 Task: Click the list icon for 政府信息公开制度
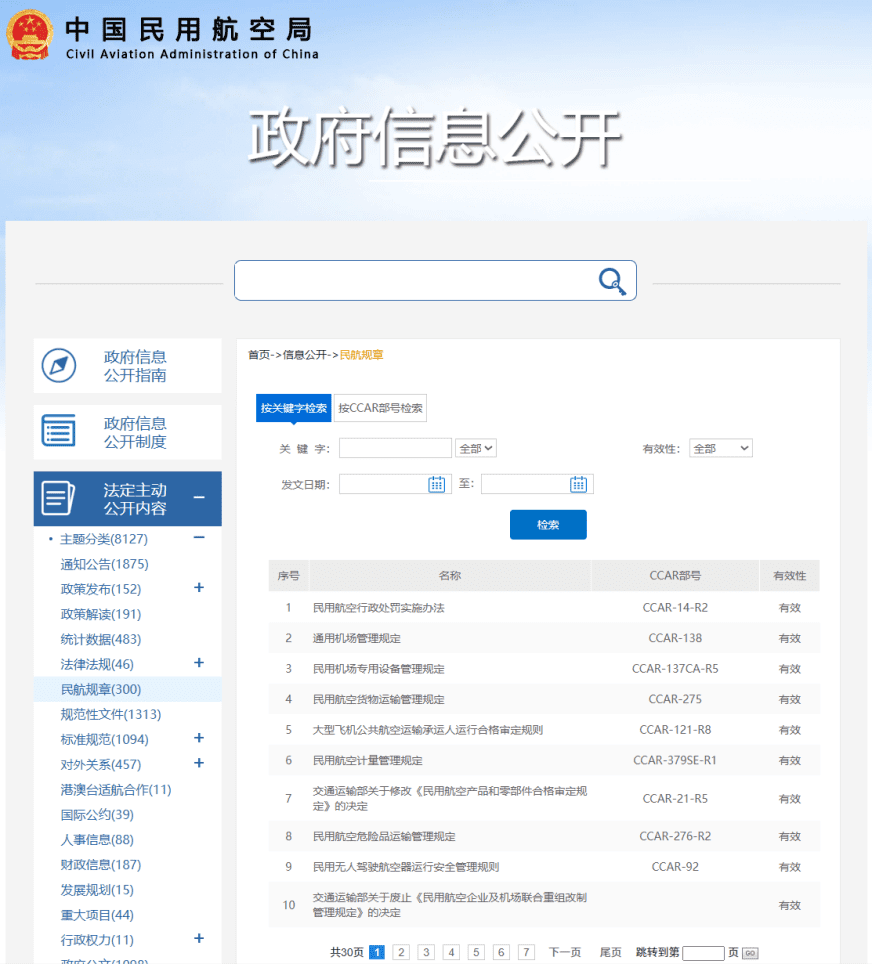[x=58, y=432]
